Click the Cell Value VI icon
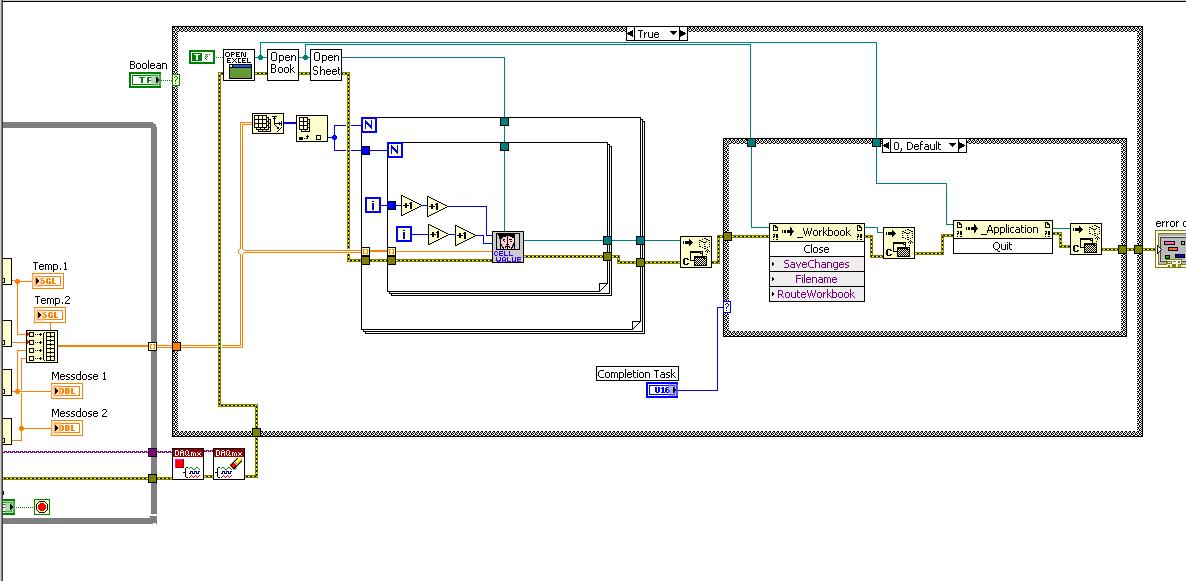Image resolution: width=1186 pixels, height=581 pixels. tap(508, 247)
